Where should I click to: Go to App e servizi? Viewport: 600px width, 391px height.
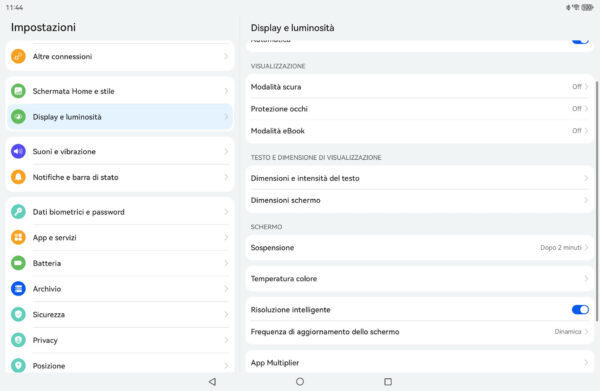pyautogui.click(x=120, y=237)
